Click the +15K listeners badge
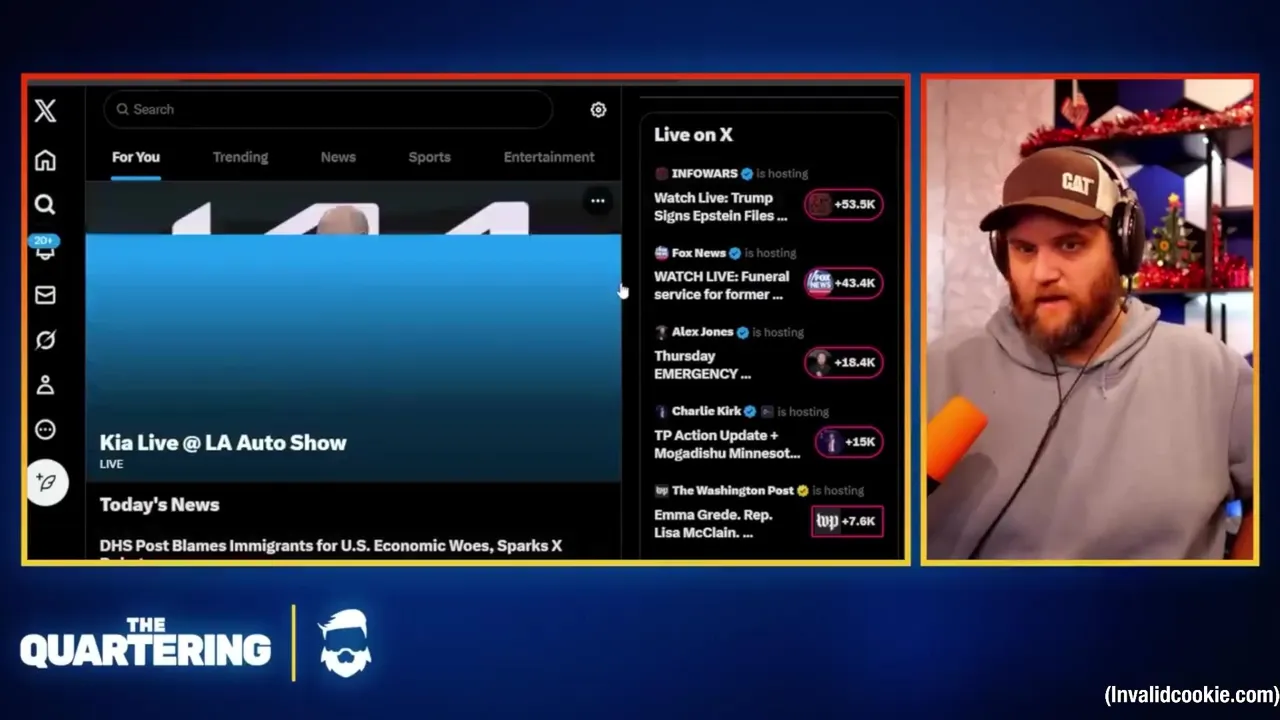This screenshot has height=720, width=1280. 849,441
